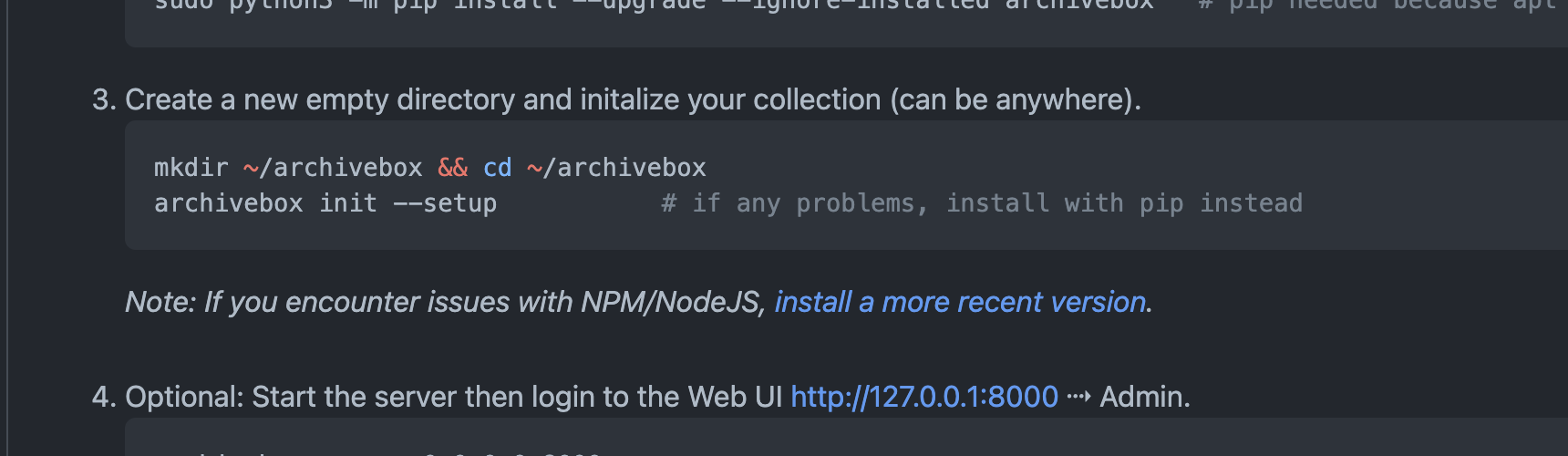Click the list number '4.'
The height and width of the screenshot is (456, 1568).
[104, 397]
